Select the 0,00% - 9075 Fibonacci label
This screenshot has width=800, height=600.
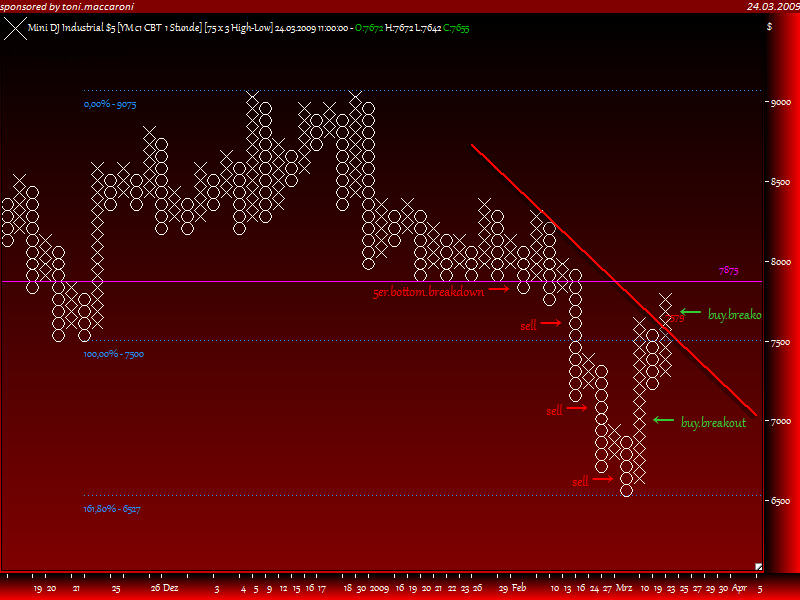tap(110, 104)
